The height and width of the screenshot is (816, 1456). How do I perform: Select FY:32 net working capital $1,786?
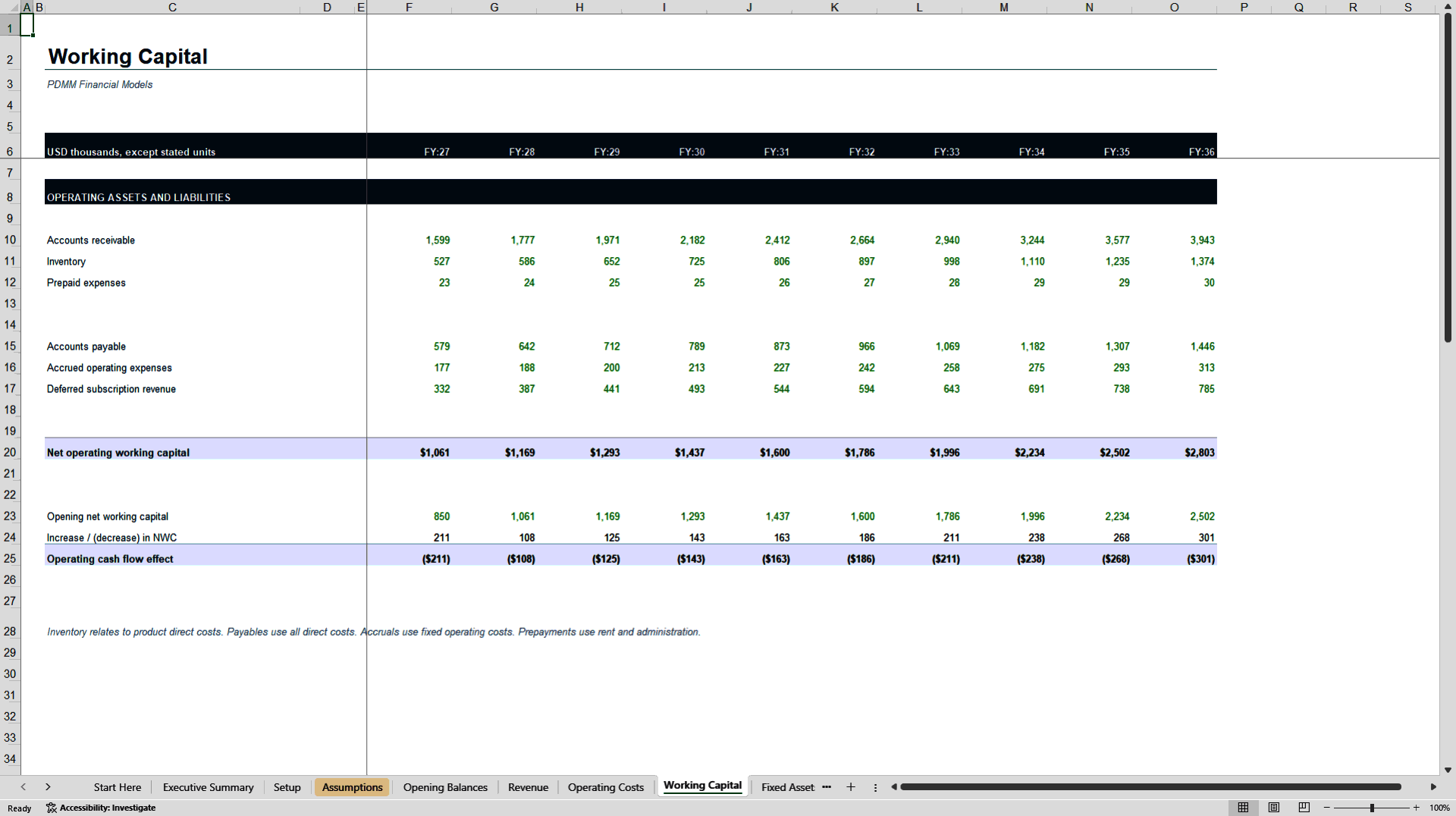pyautogui.click(x=860, y=453)
